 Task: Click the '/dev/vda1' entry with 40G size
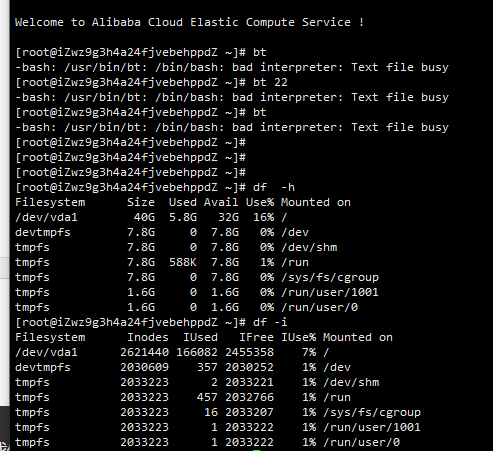46,217
